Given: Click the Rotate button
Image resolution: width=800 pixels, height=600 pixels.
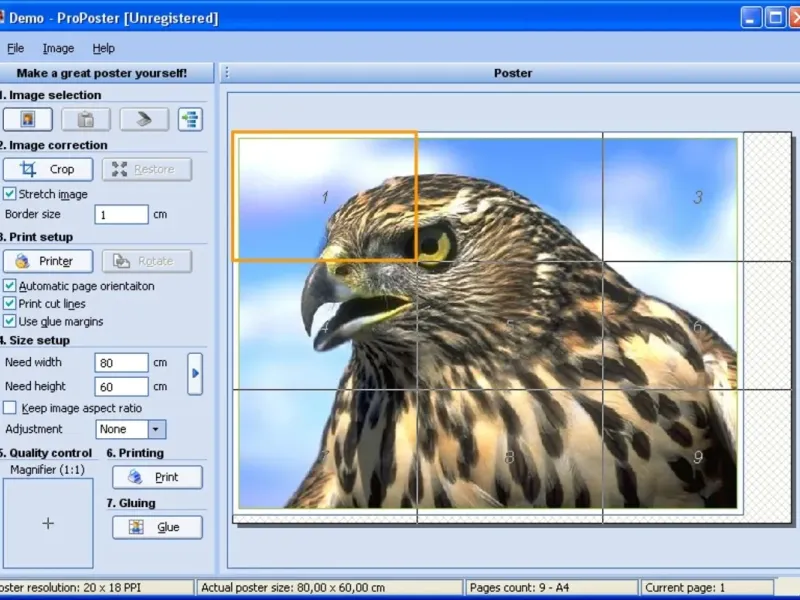Looking at the screenshot, I should point(147,261).
